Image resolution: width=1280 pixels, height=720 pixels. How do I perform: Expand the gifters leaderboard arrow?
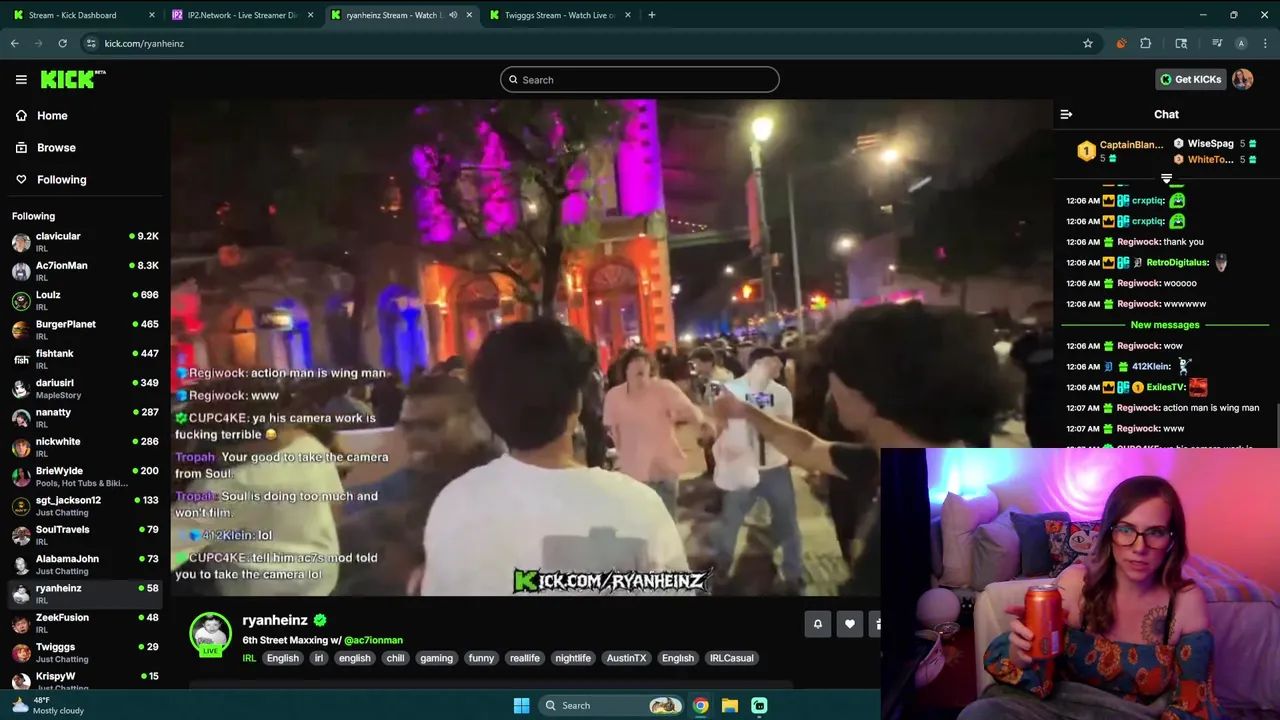[x=1166, y=179]
